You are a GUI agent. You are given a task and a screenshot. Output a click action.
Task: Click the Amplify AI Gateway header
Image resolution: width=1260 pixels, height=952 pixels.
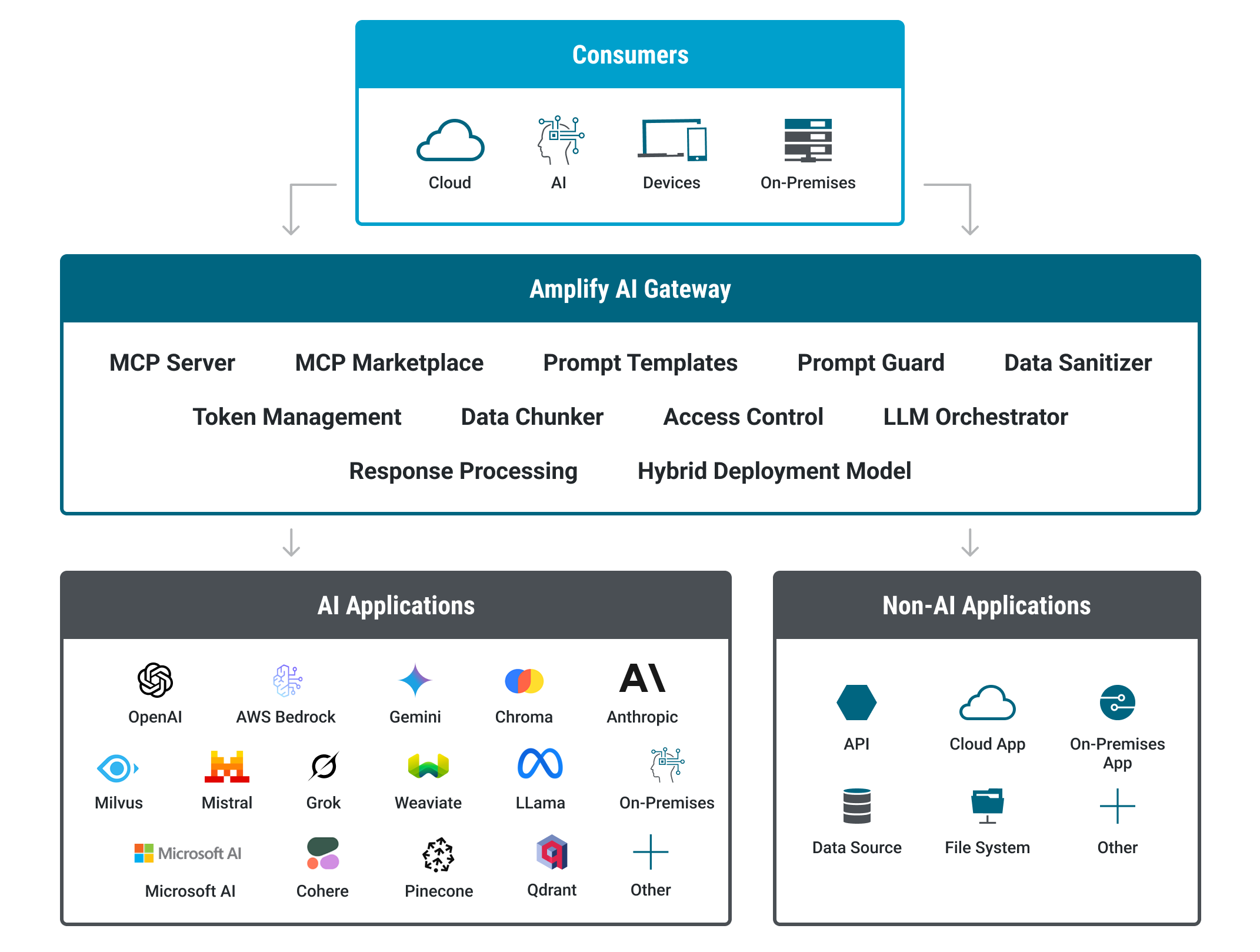click(630, 289)
